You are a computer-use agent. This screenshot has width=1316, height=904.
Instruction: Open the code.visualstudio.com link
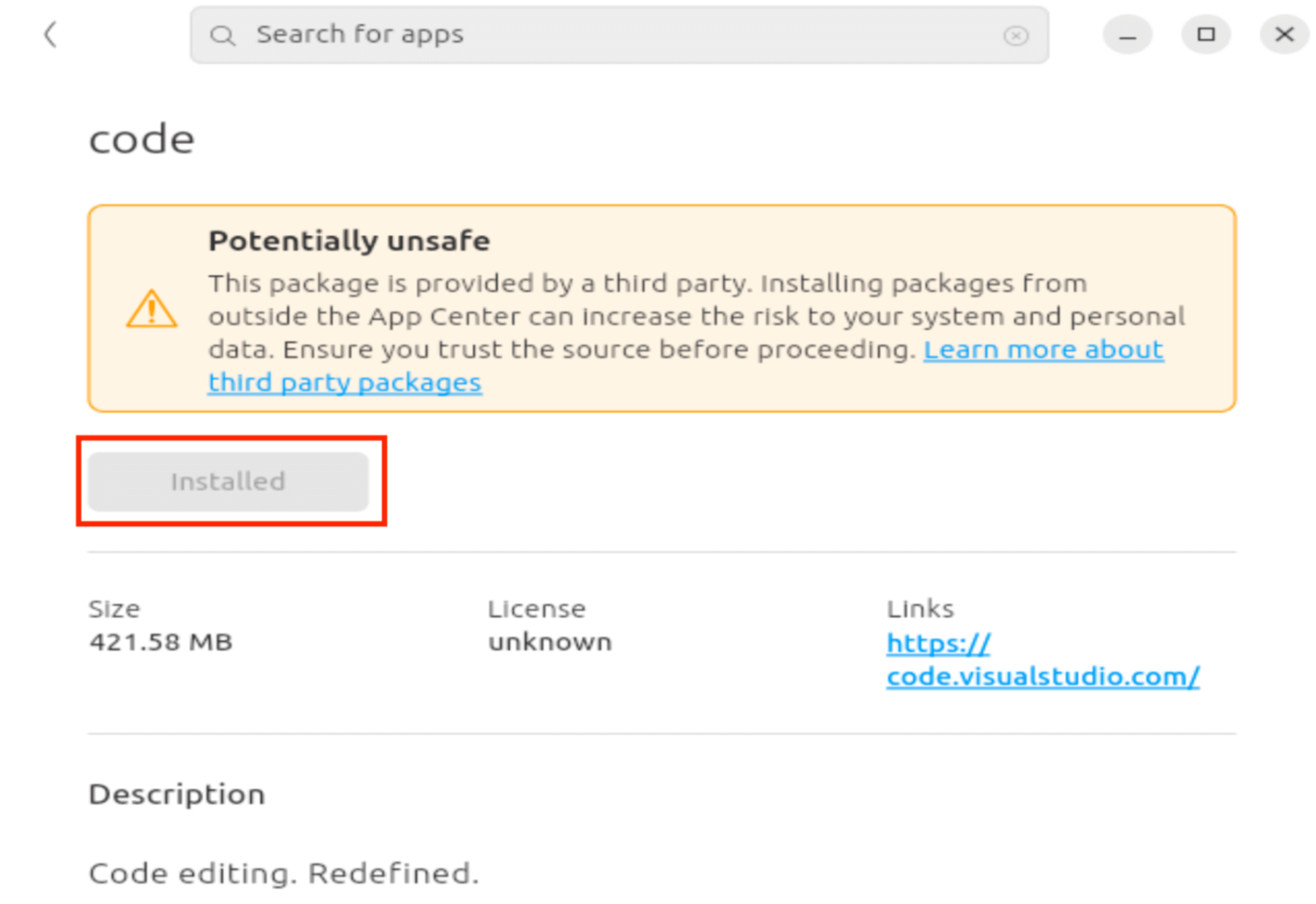(1042, 676)
